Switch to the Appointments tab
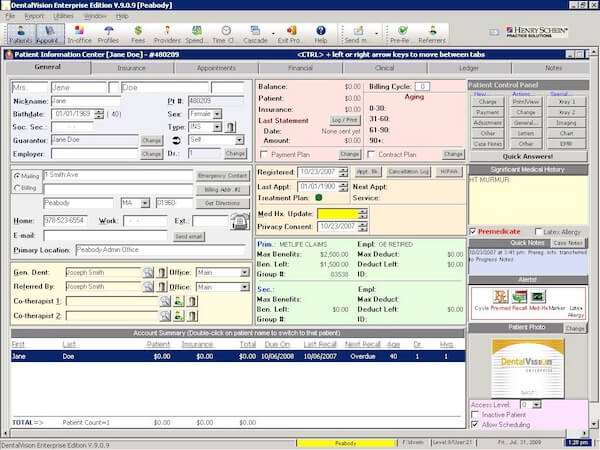Screen dimensions: 600x450 pos(216,68)
